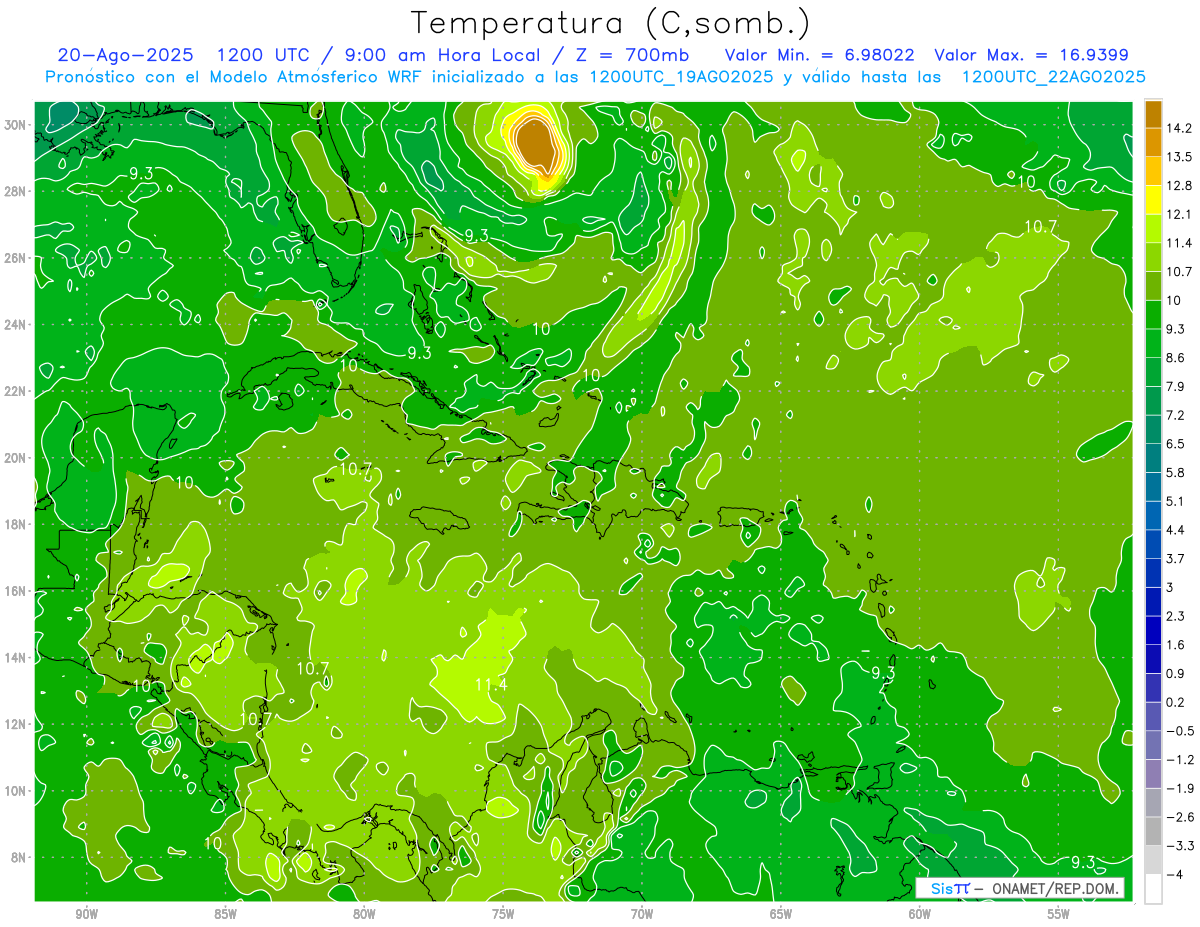Click the 22N latitude axis label

pyautogui.click(x=16, y=391)
